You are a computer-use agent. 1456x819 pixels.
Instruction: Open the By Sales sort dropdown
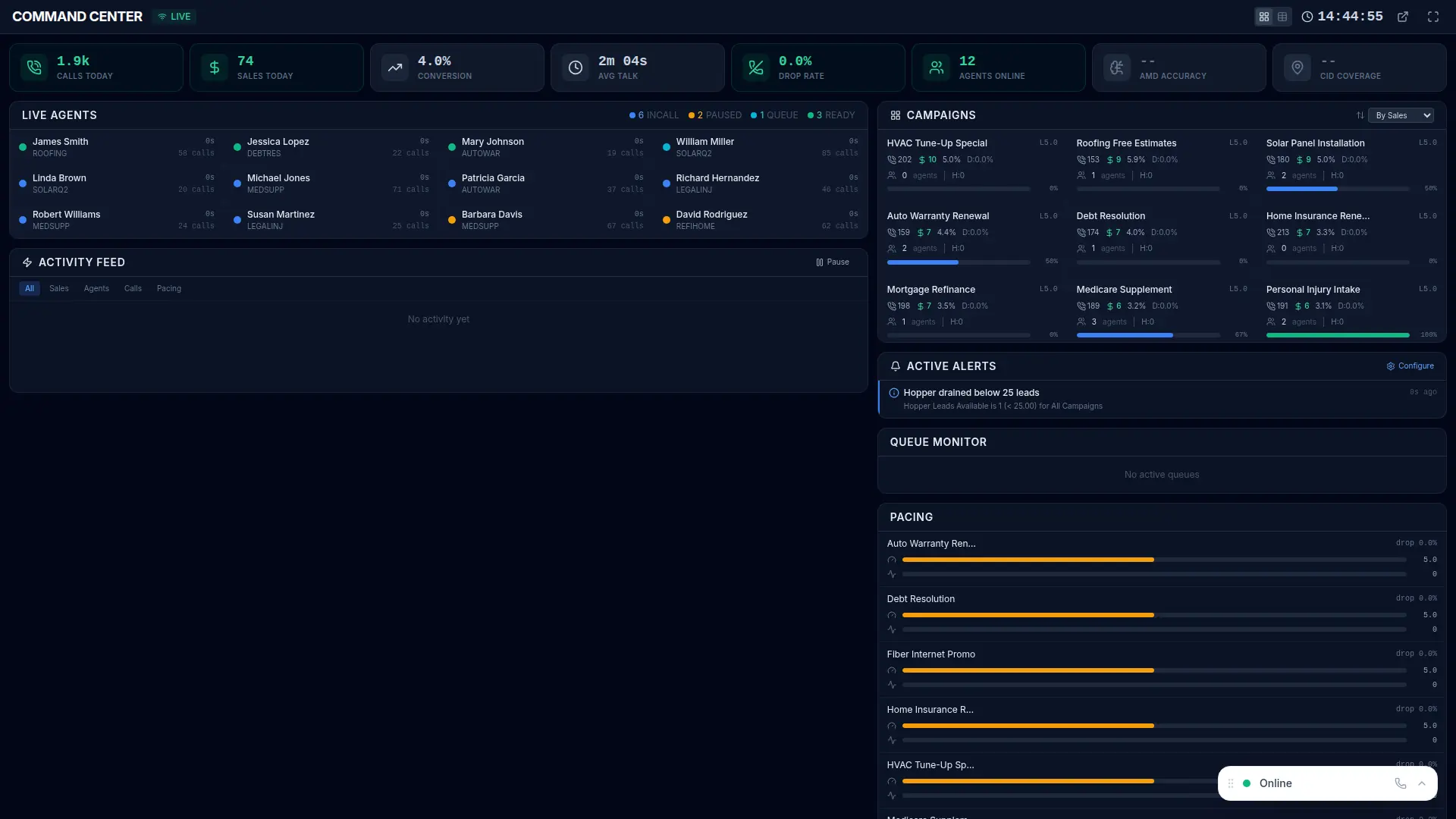click(1401, 115)
